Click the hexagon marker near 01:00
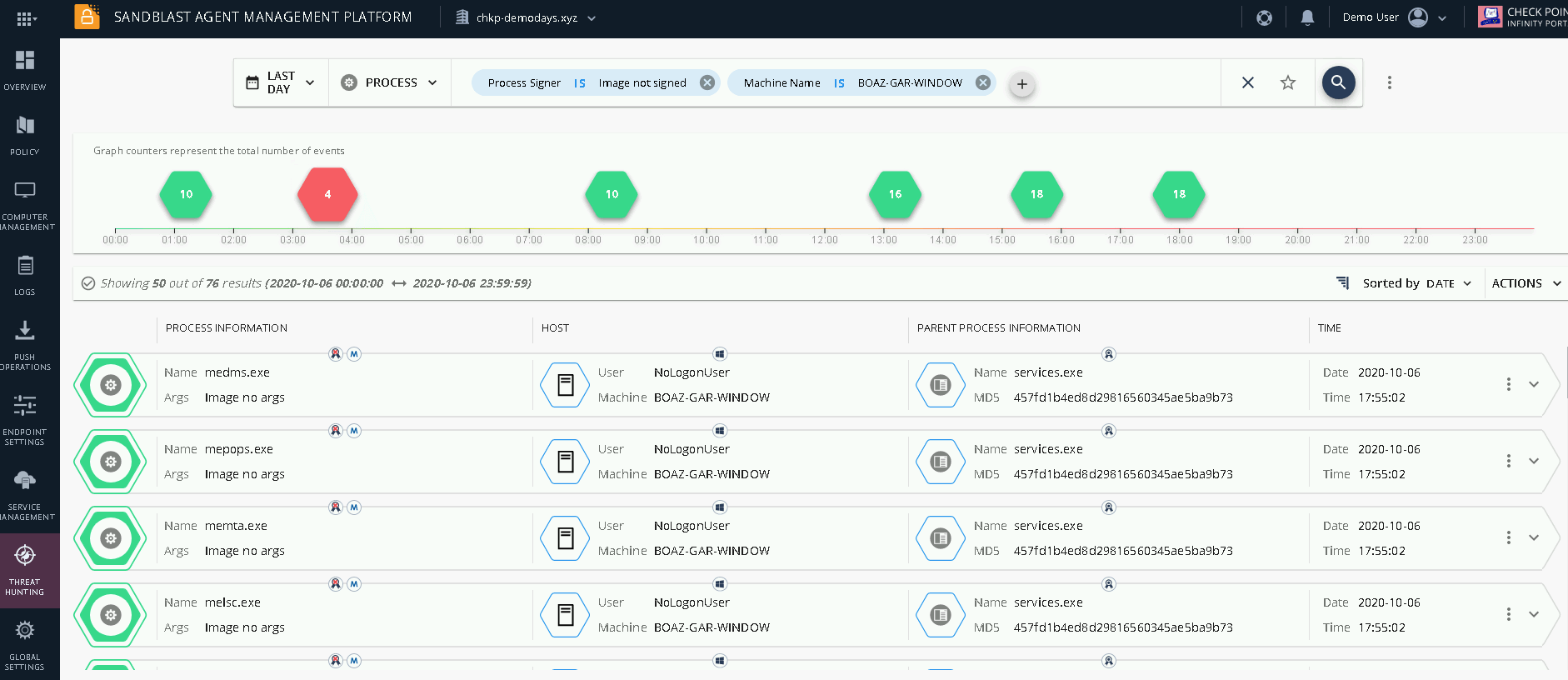Image resolution: width=1568 pixels, height=680 pixels. [x=186, y=194]
